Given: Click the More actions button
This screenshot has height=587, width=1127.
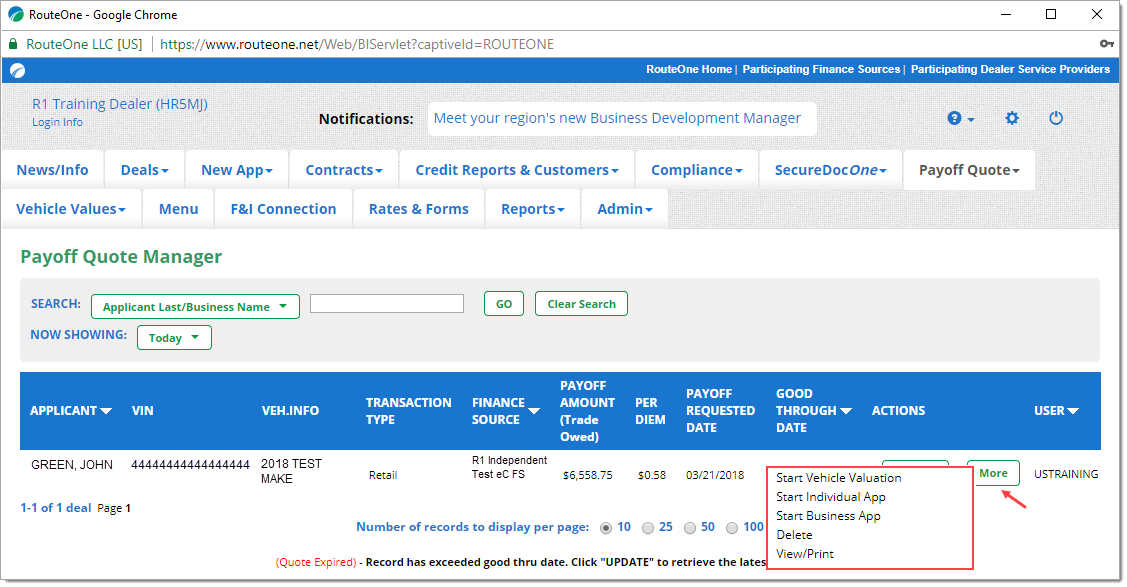Looking at the screenshot, I should coord(993,473).
